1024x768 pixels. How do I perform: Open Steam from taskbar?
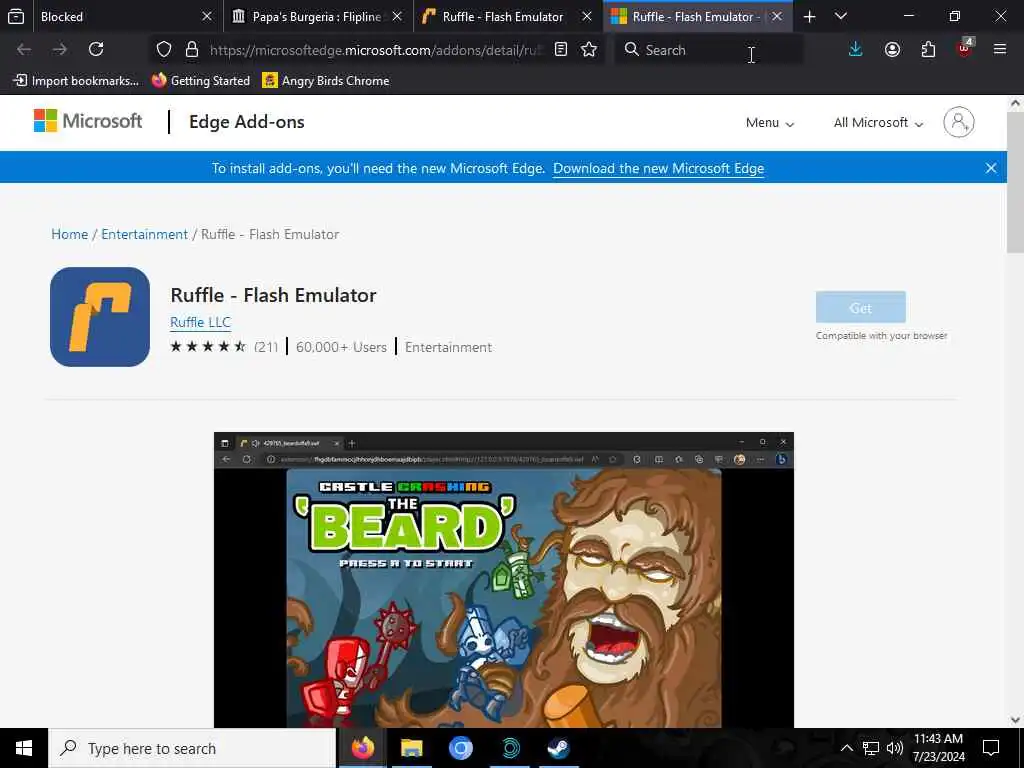558,748
